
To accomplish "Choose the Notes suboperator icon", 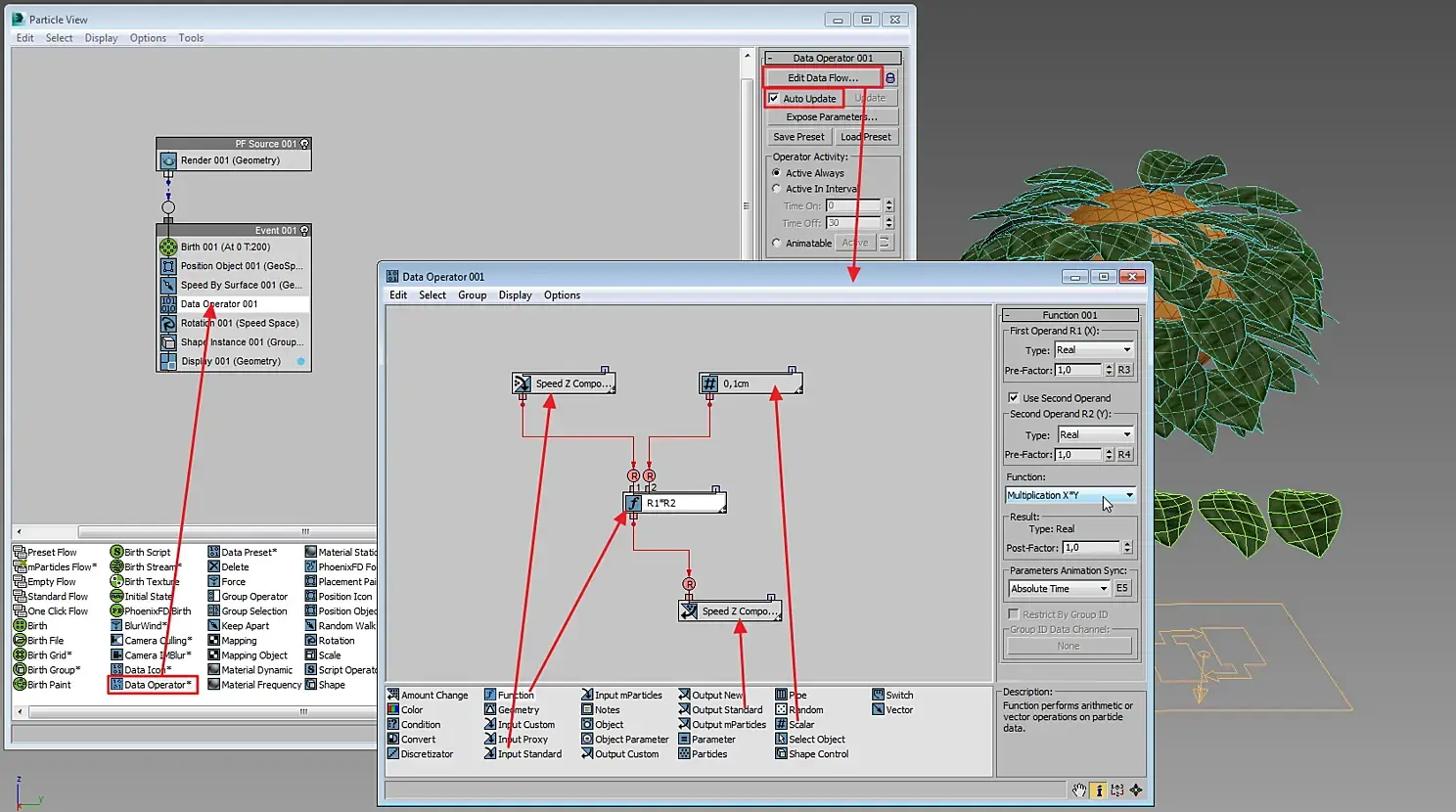I will coord(587,709).
